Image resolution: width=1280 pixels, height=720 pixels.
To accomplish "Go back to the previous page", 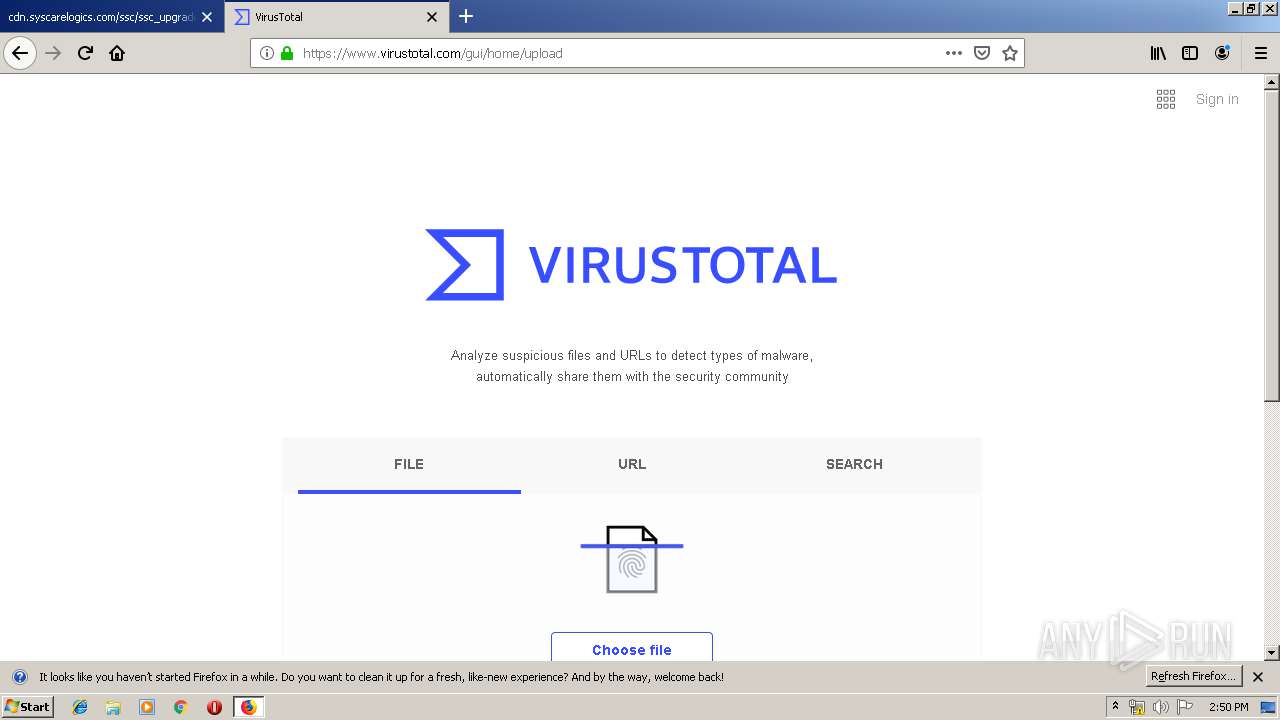I will tap(20, 53).
